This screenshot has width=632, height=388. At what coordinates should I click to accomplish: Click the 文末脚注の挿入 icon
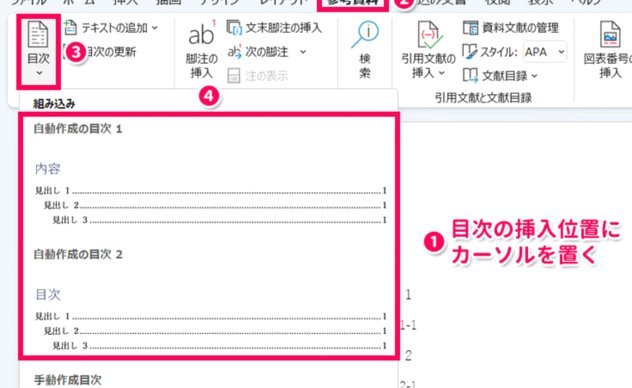(x=234, y=27)
